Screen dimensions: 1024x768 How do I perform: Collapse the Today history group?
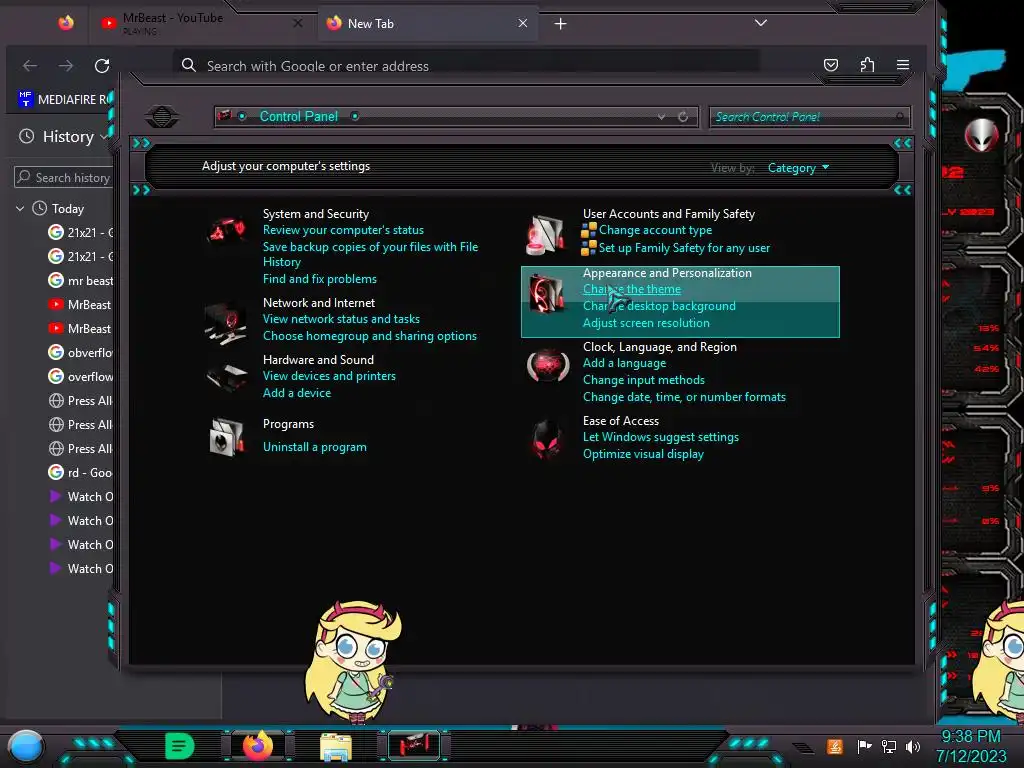pyautogui.click(x=20, y=208)
